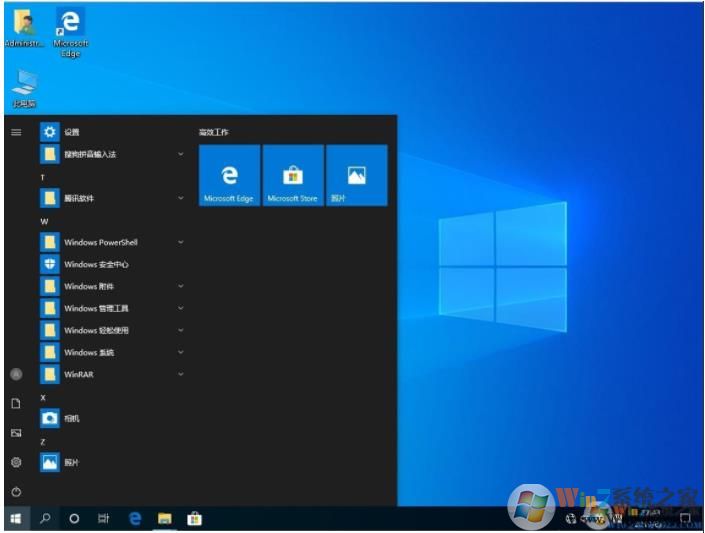Open Task View from the taskbar

point(103,519)
